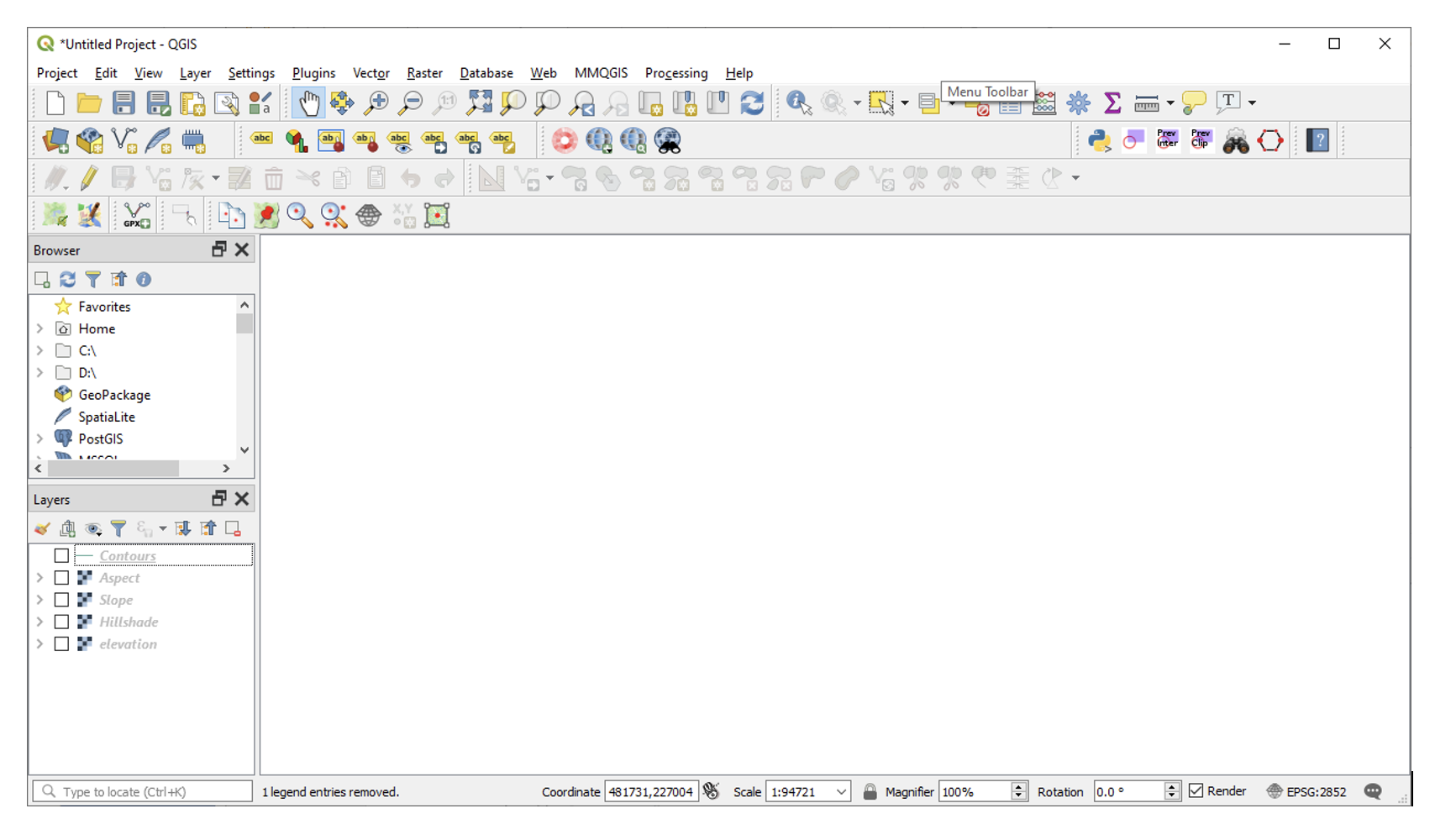Refresh the map canvas with the blue arrows icon
This screenshot has width=1435, height=840.
(752, 103)
